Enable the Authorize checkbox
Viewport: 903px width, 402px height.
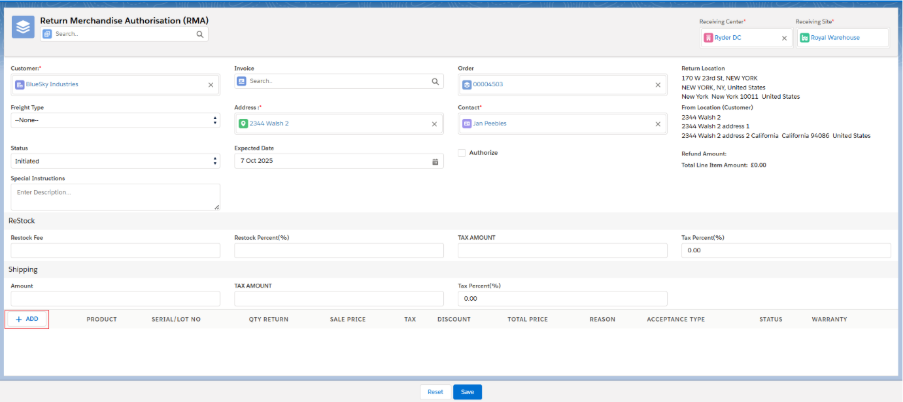tap(462, 153)
